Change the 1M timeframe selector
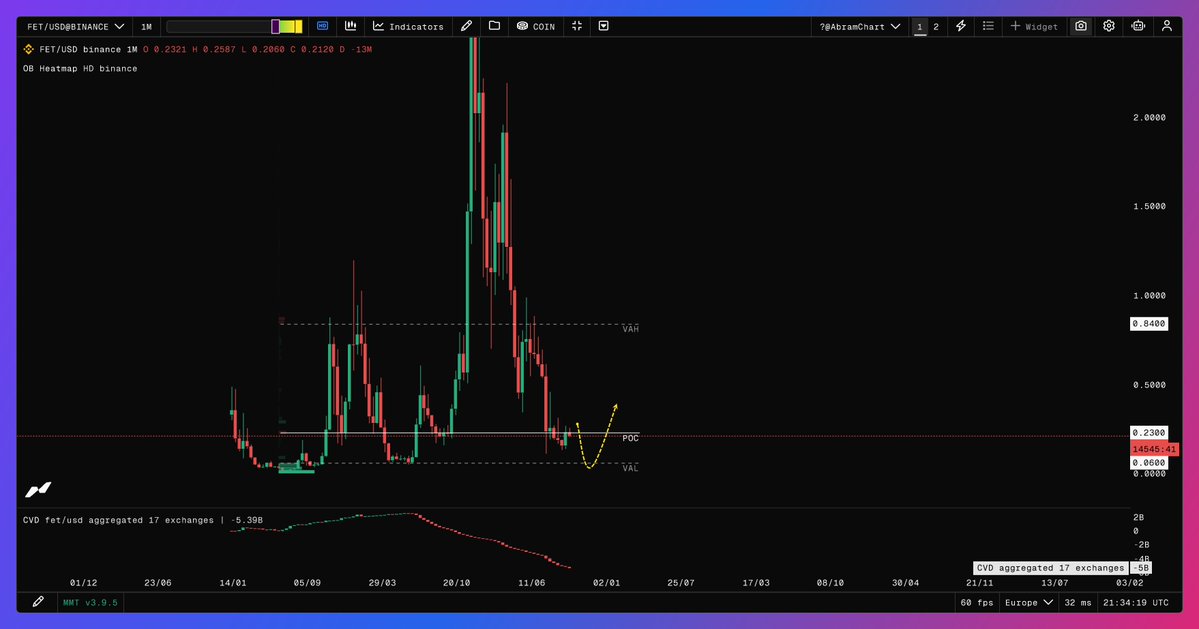This screenshot has height=629, width=1199. pyautogui.click(x=146, y=27)
